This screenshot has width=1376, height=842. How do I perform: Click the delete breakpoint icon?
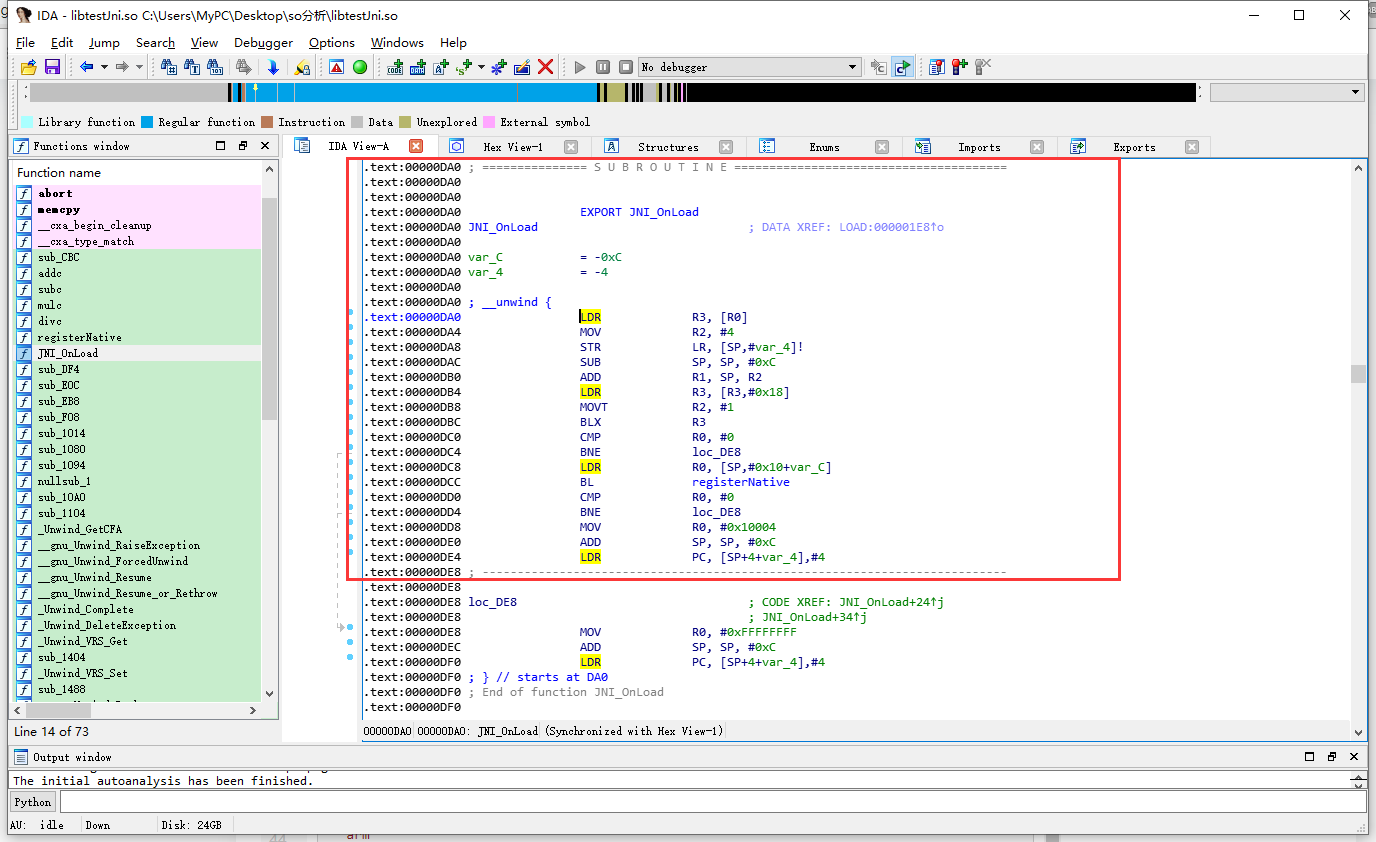coord(983,67)
